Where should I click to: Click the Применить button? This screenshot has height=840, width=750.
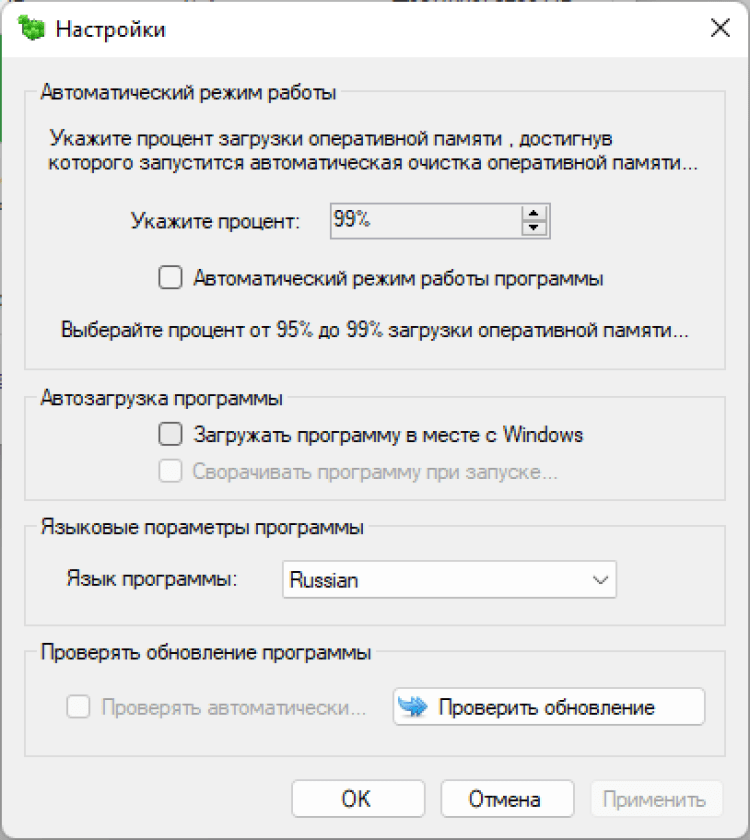click(x=655, y=799)
